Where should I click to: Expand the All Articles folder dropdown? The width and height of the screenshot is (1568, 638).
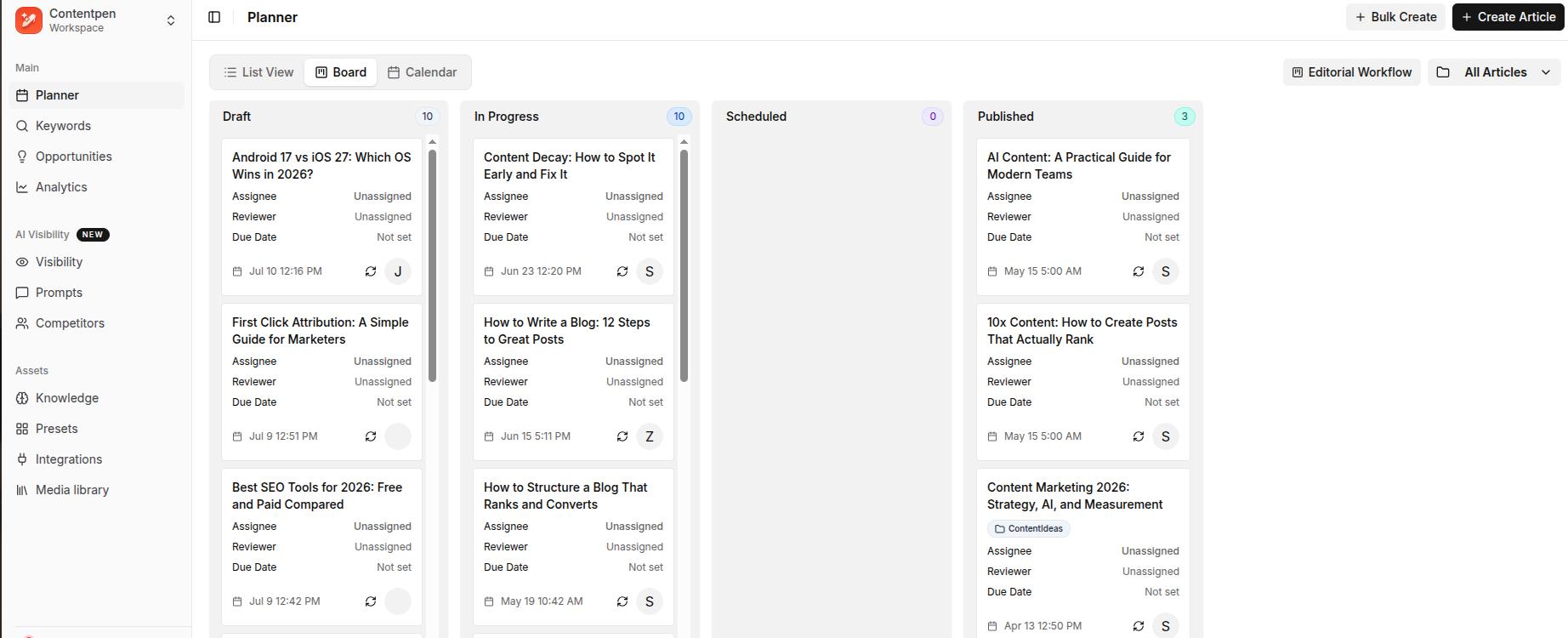tap(1494, 72)
